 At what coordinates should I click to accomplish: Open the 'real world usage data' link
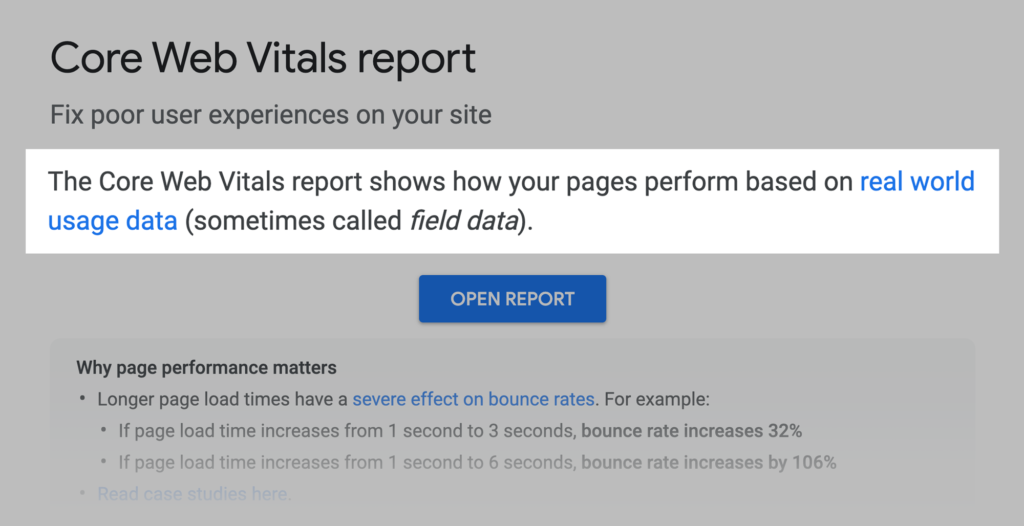(916, 183)
